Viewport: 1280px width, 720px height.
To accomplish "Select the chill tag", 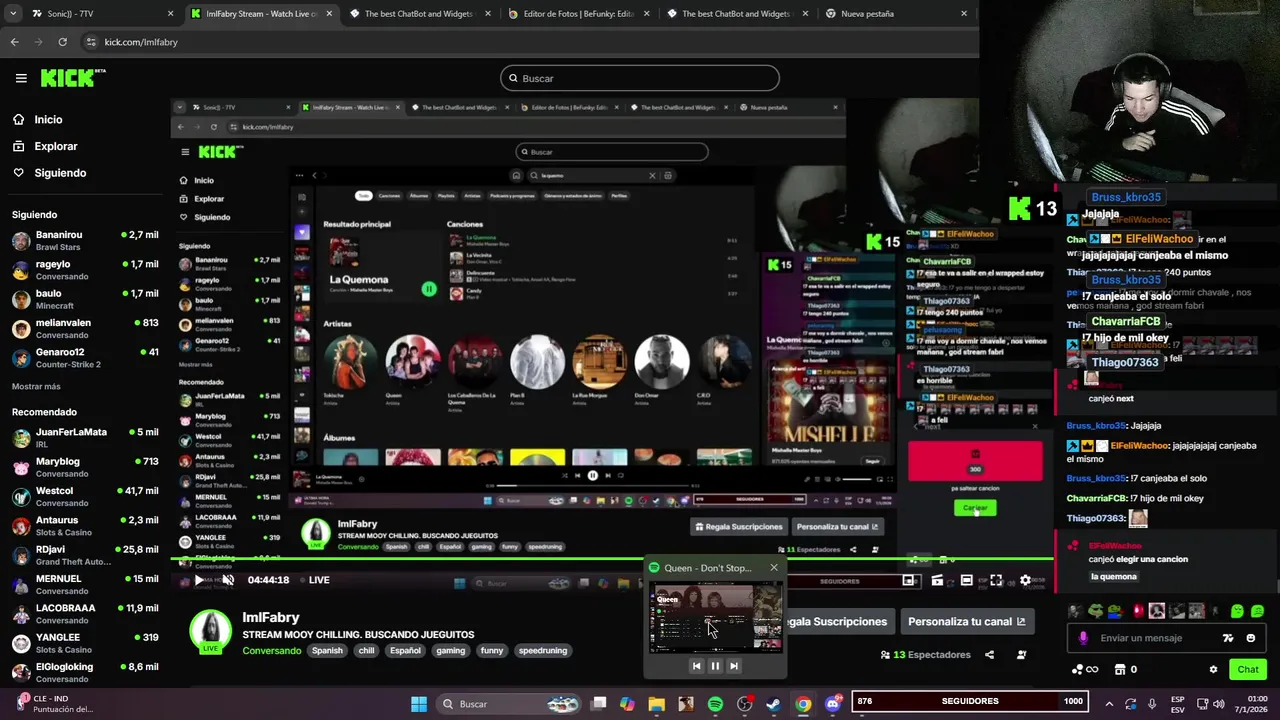I will (367, 651).
